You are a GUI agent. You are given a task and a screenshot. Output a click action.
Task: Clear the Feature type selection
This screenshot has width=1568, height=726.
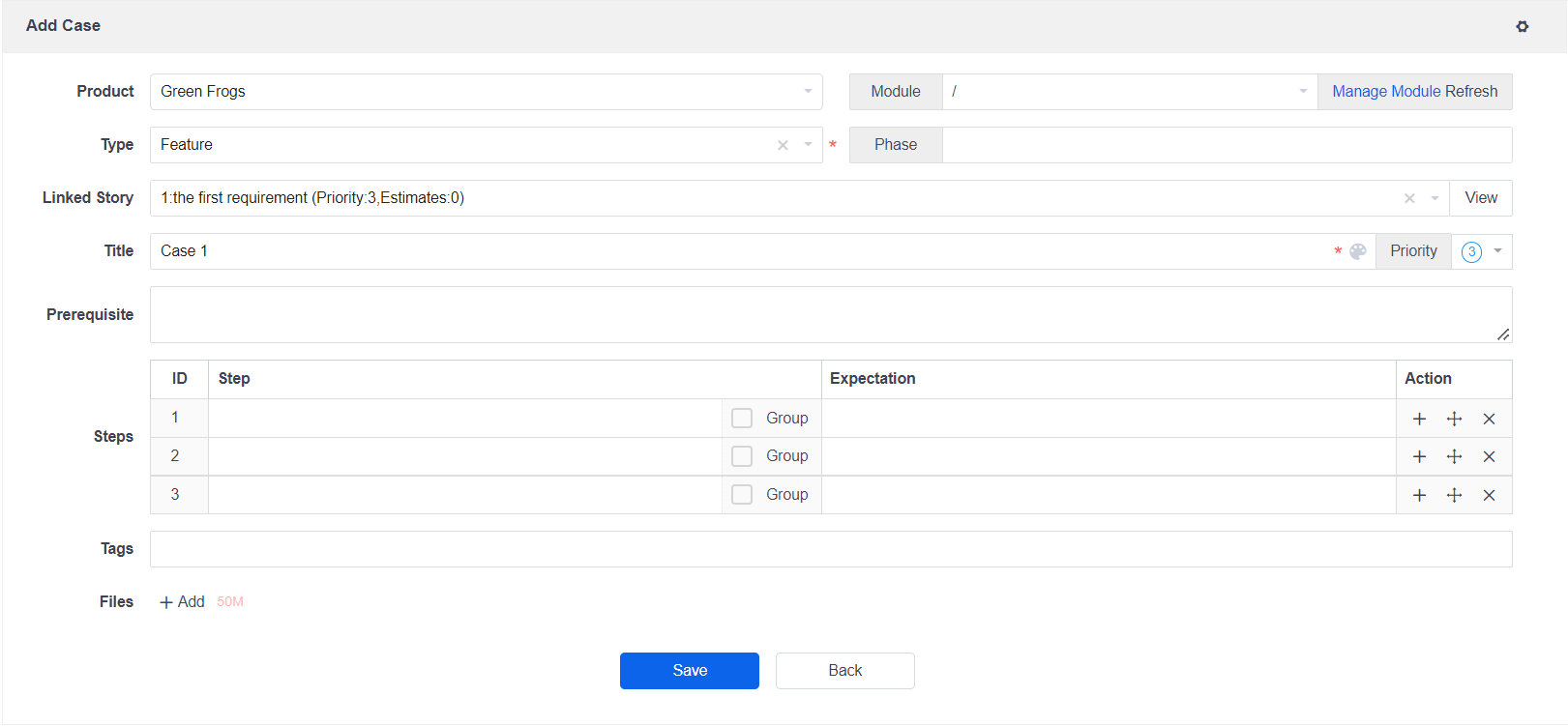pyautogui.click(x=783, y=145)
